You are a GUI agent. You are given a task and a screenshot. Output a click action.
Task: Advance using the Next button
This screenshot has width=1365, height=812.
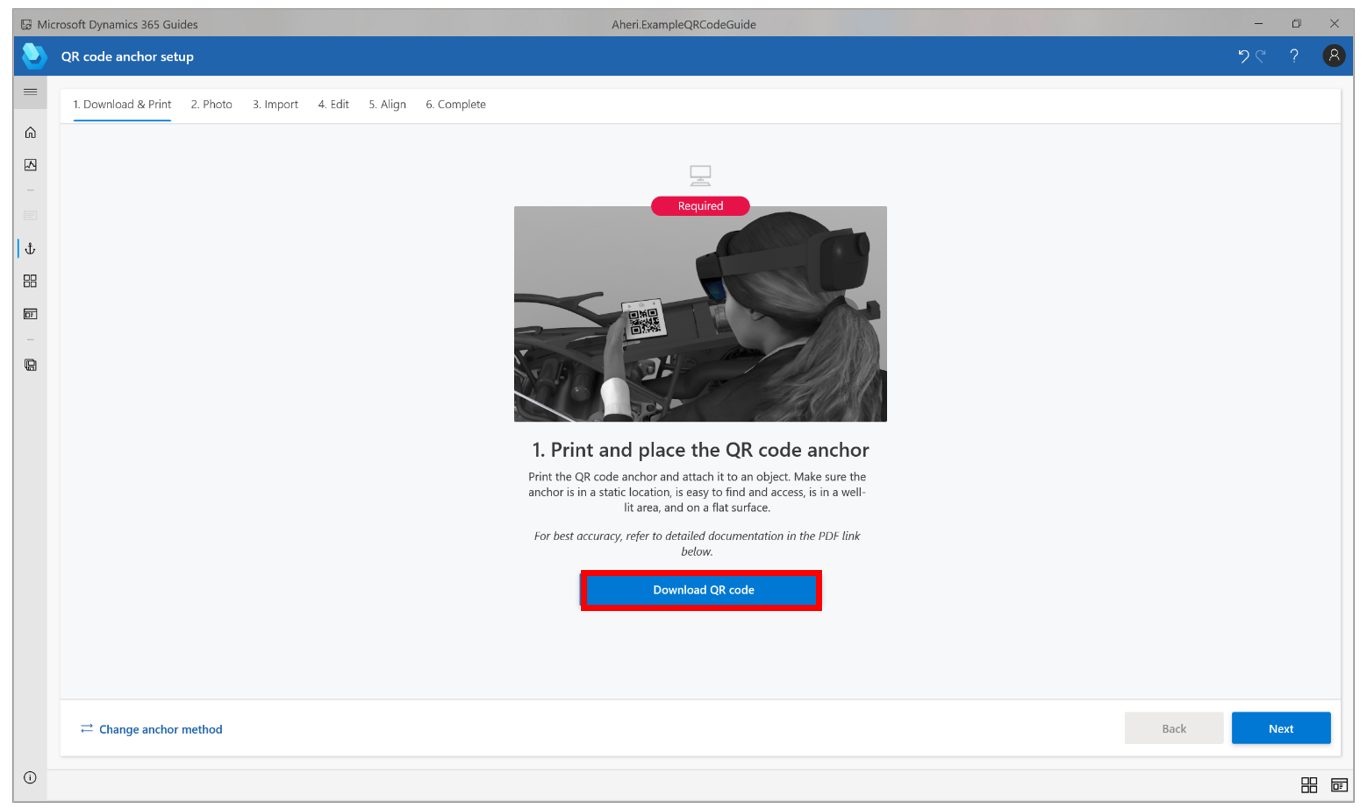pos(1281,728)
